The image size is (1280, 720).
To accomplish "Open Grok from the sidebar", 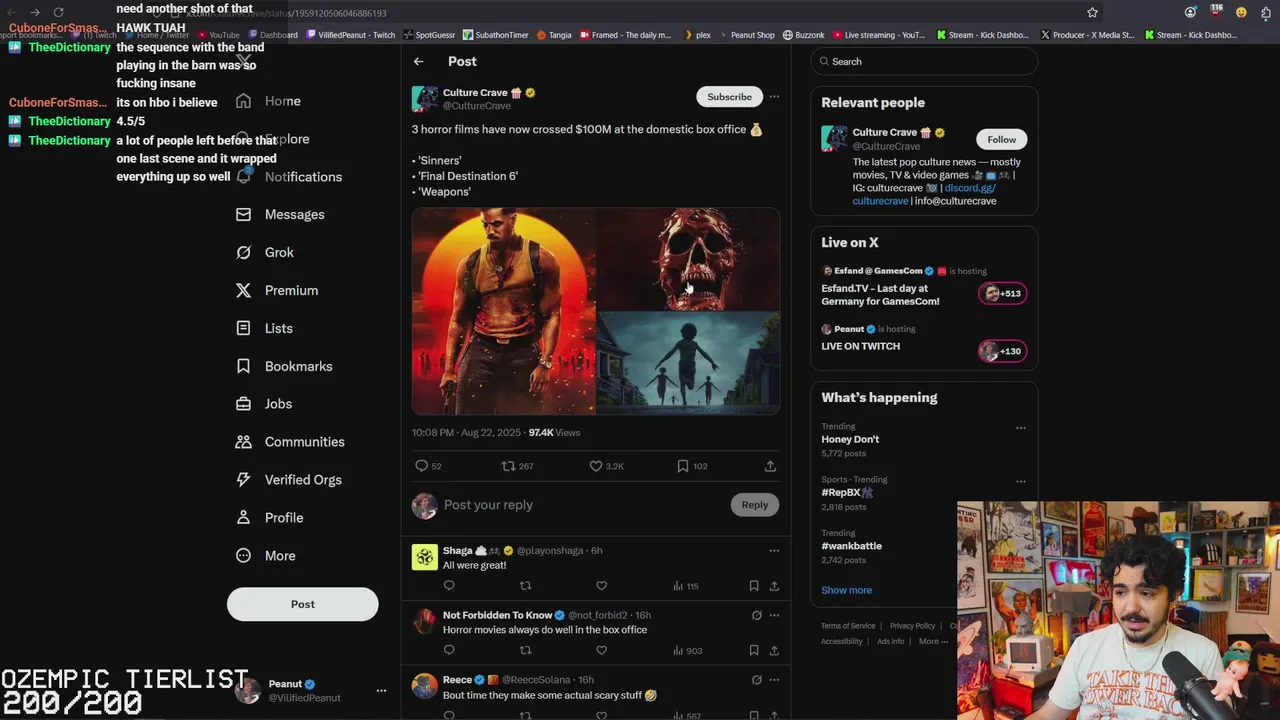I will 265,253.
